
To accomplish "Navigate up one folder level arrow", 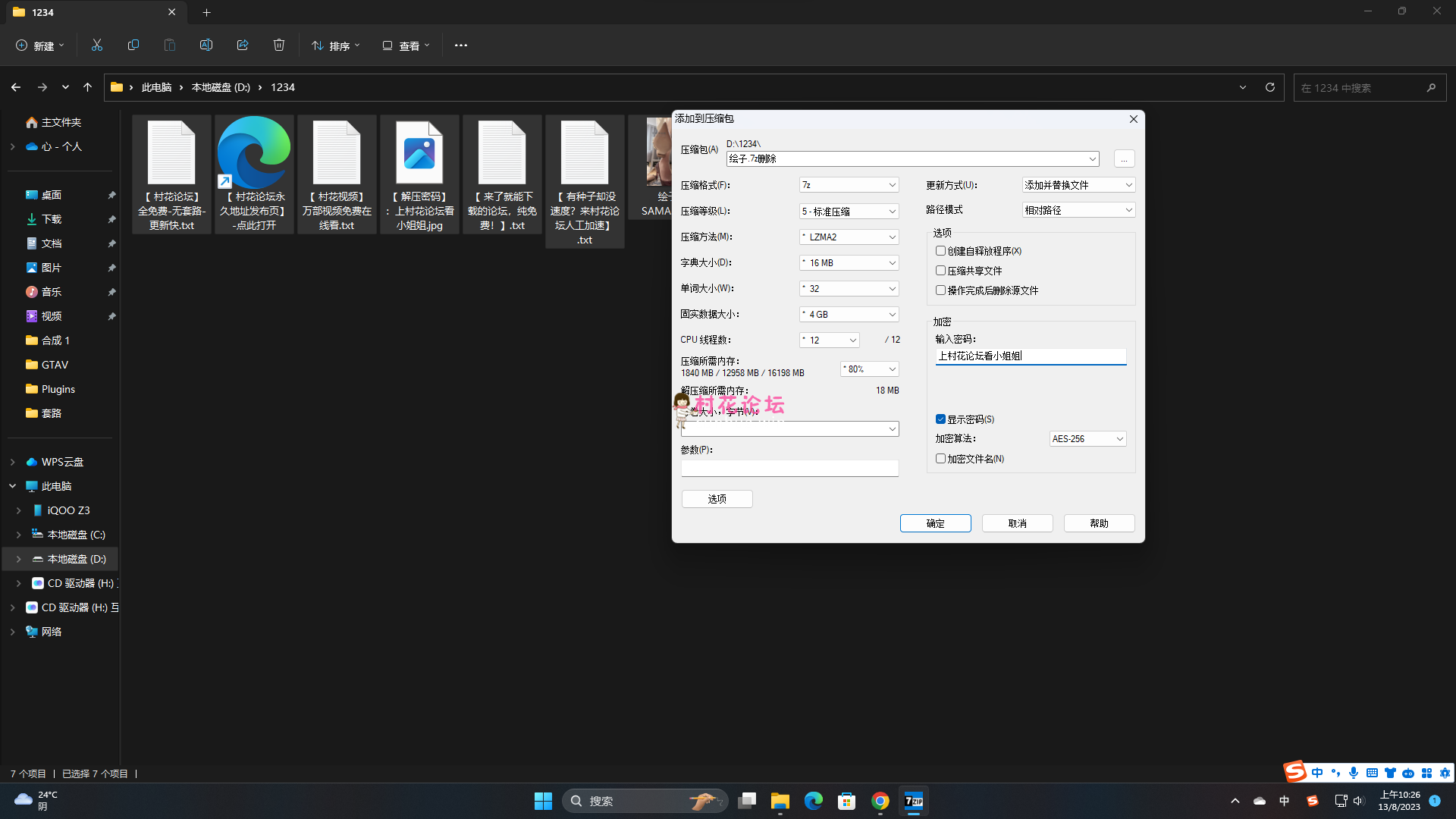I will point(88,87).
